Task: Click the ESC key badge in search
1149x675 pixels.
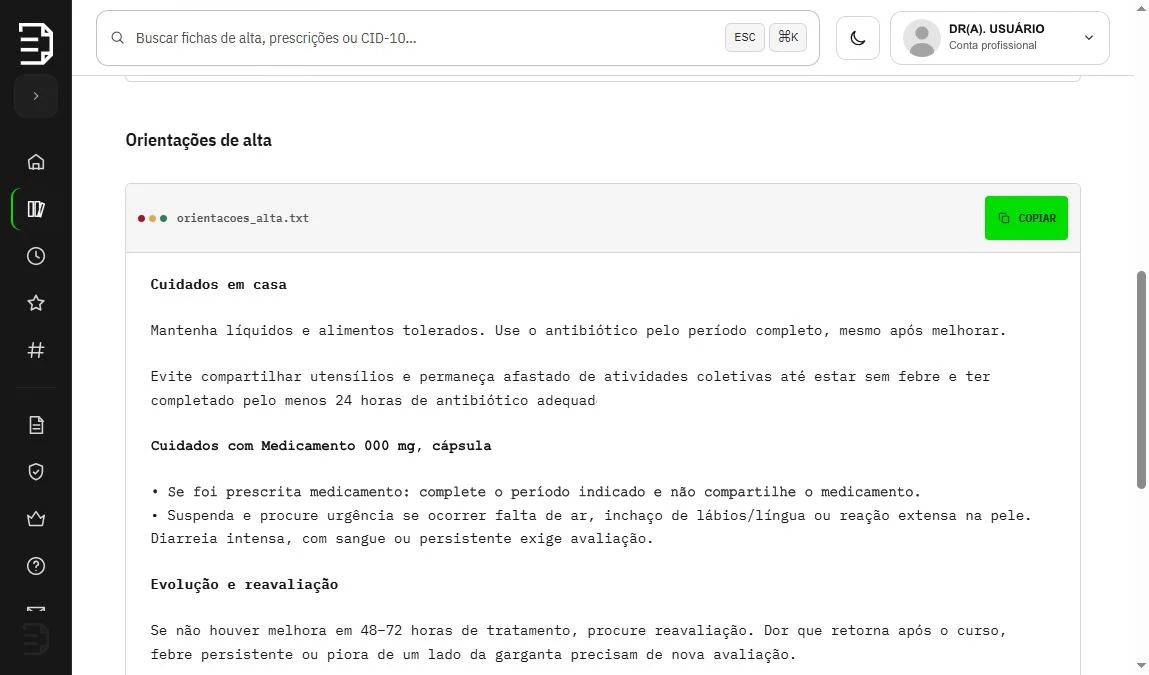Action: coord(745,37)
